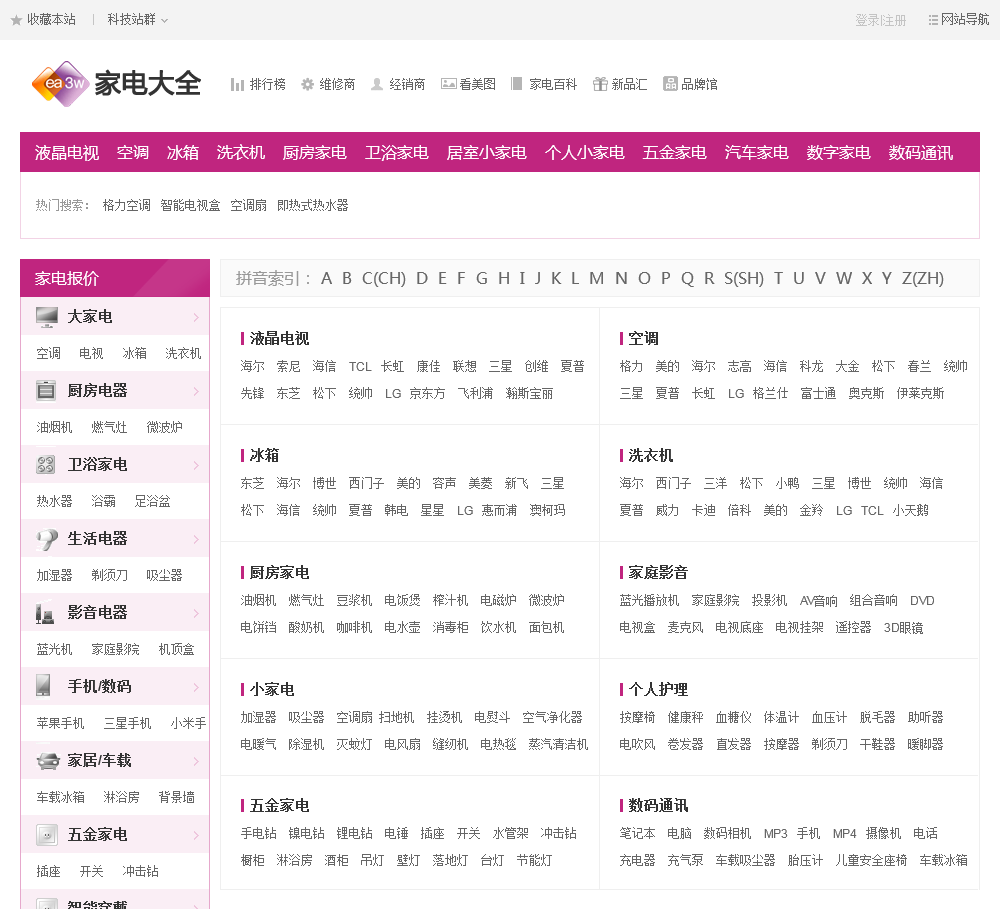Click 空气净化器 under 小家电

[552, 717]
